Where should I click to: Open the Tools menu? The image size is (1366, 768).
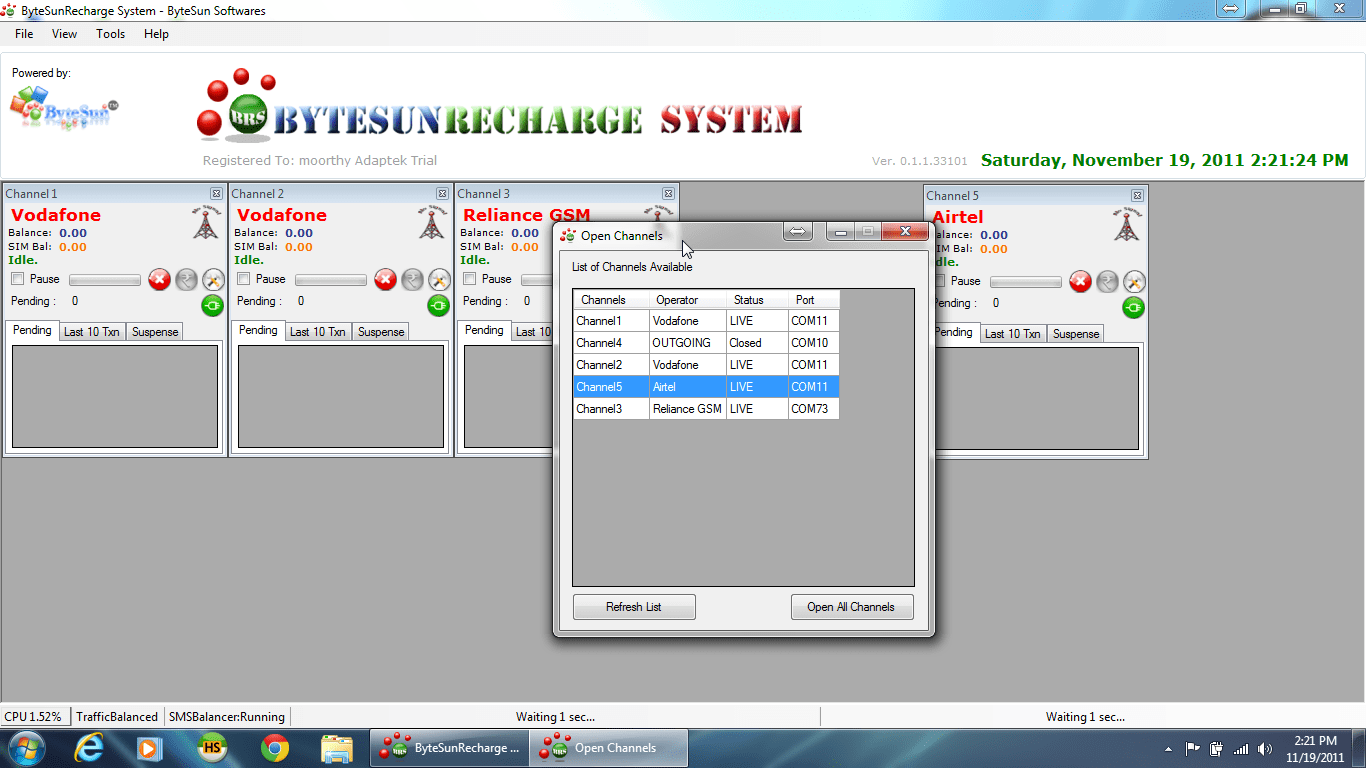coord(111,34)
